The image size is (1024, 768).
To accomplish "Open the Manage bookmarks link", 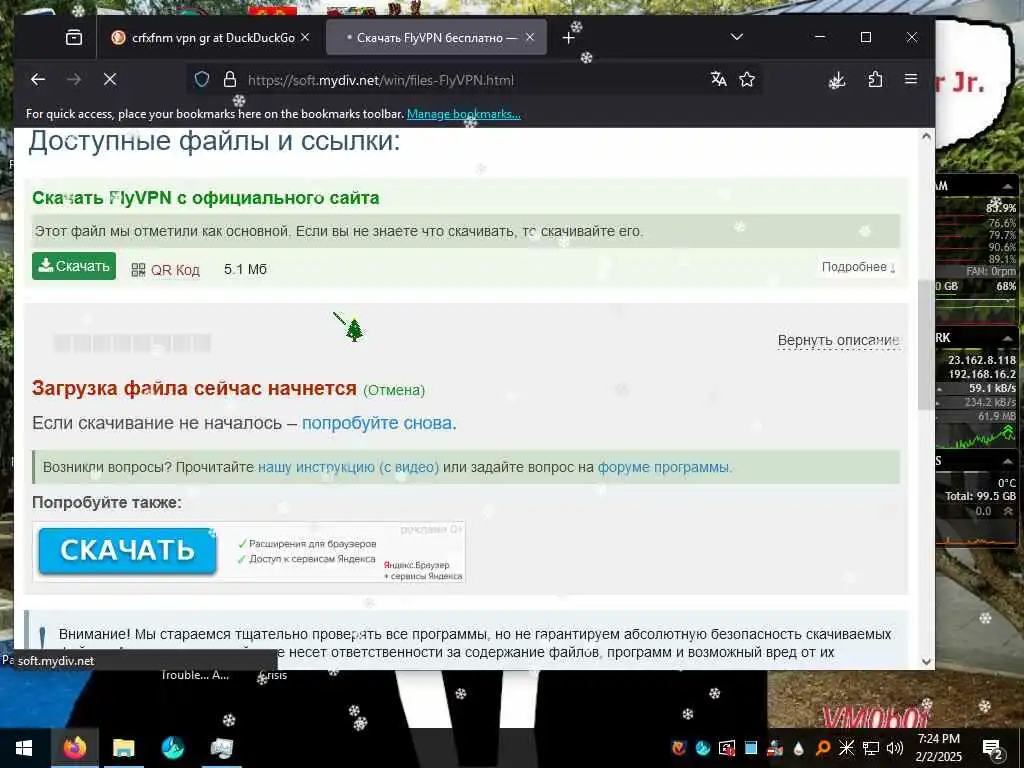I will pyautogui.click(x=464, y=114).
